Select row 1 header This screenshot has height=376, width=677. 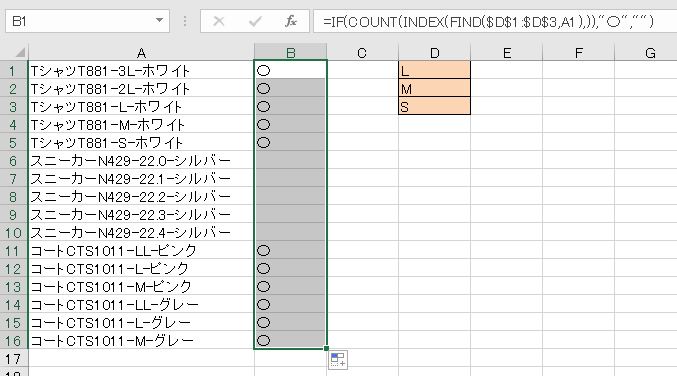pyautogui.click(x=14, y=70)
